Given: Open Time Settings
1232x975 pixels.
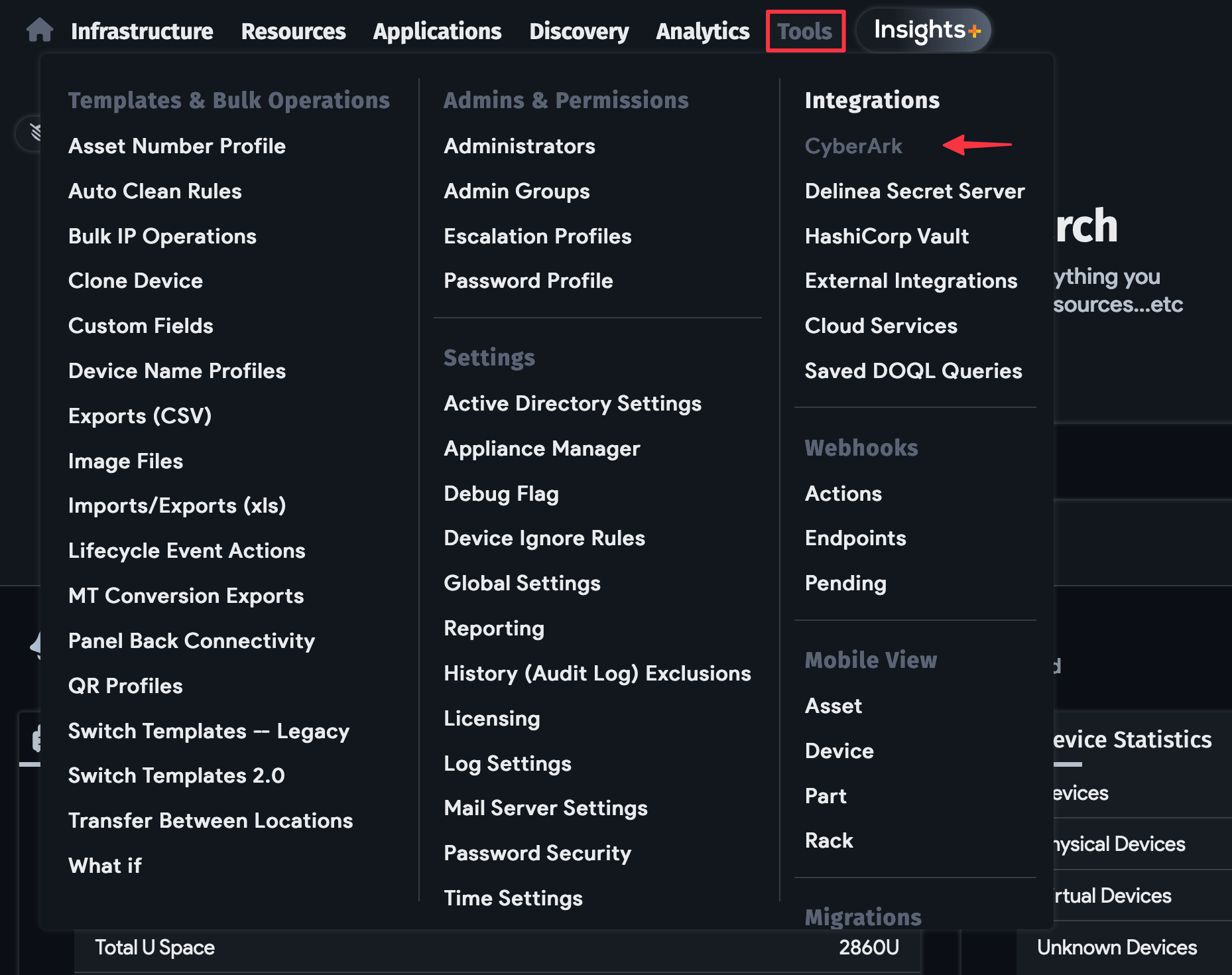Looking at the screenshot, I should (x=513, y=898).
